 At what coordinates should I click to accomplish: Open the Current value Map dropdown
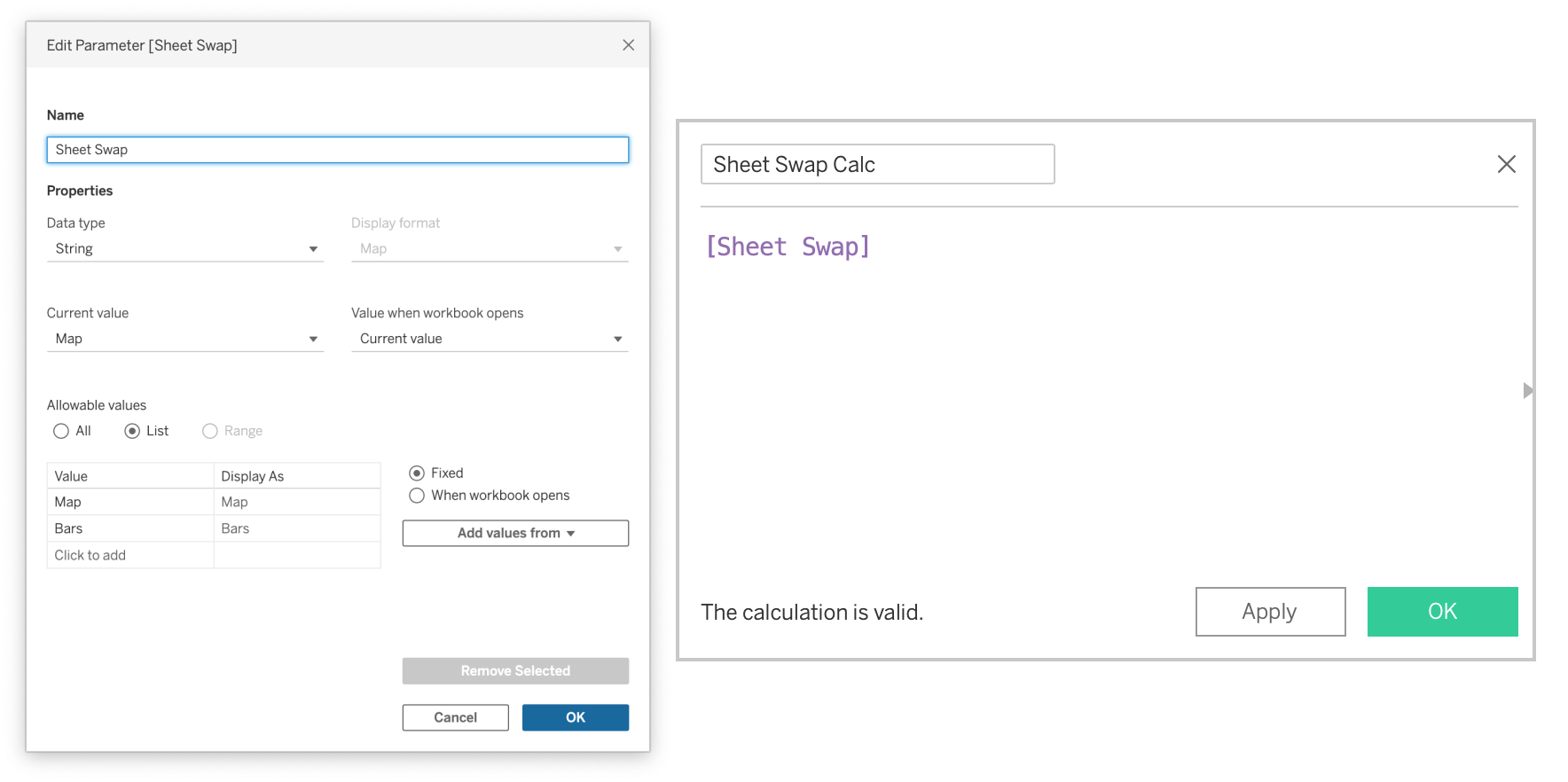click(185, 339)
